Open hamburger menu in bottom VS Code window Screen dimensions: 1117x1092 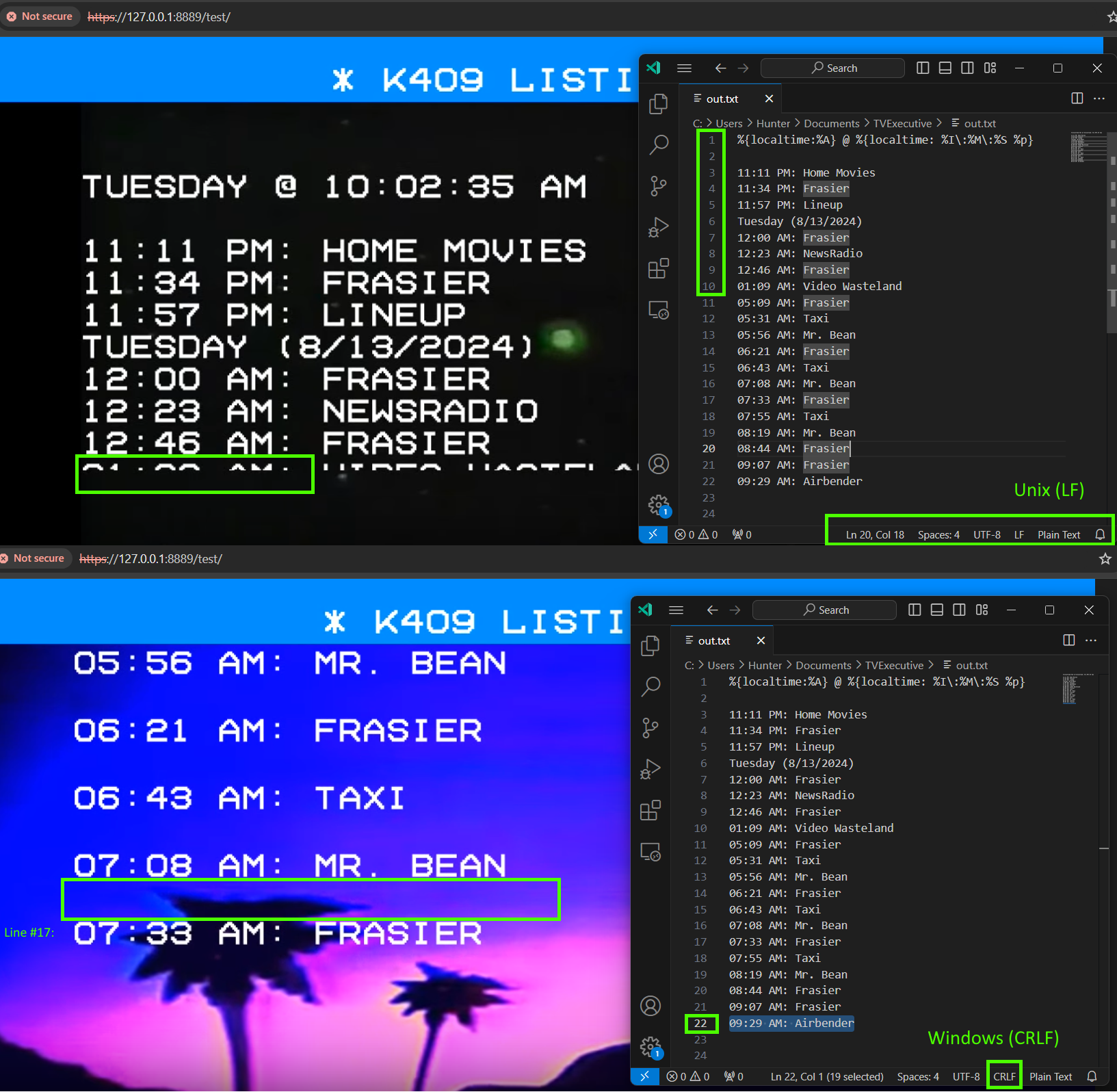pyautogui.click(x=676, y=610)
